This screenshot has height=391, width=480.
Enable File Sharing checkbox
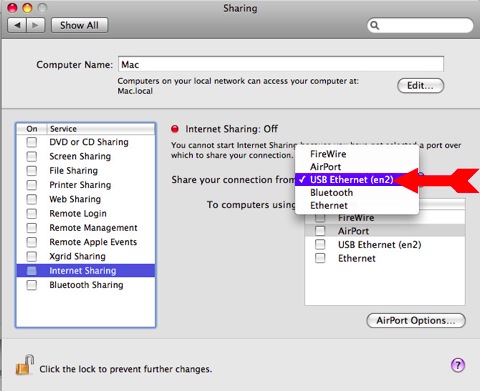[x=32, y=171]
